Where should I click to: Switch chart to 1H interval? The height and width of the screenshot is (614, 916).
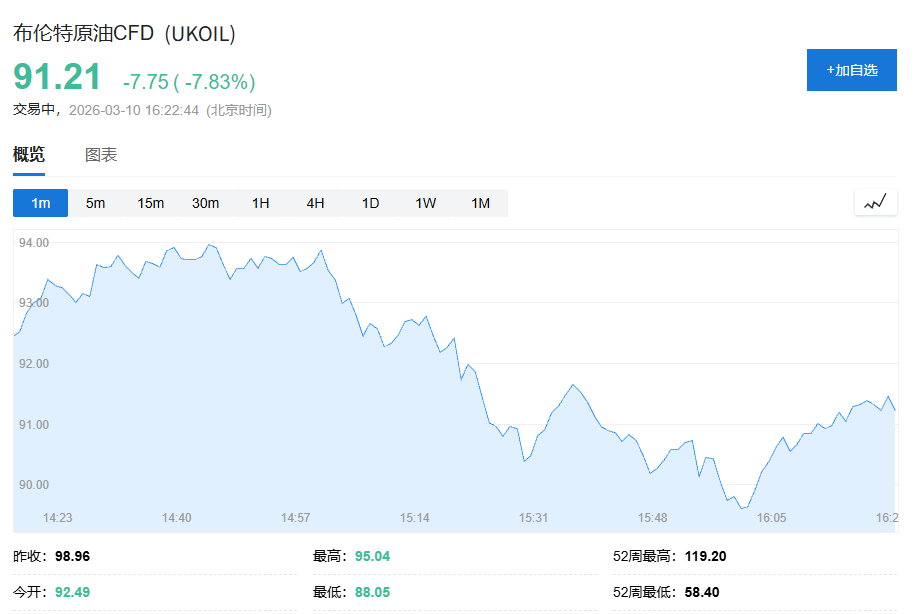coord(260,202)
